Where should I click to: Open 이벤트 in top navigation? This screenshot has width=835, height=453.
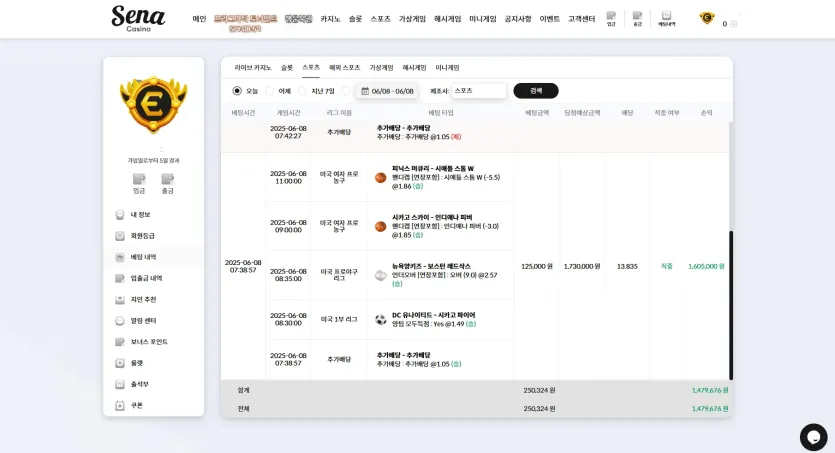(550, 19)
